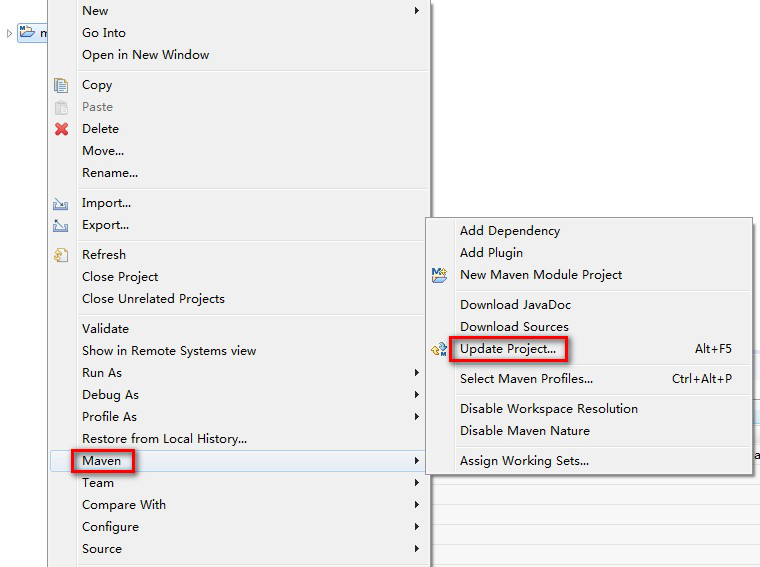Image resolution: width=760 pixels, height=567 pixels.
Task: Select Update Project... from Maven submenu
Action: coord(508,349)
